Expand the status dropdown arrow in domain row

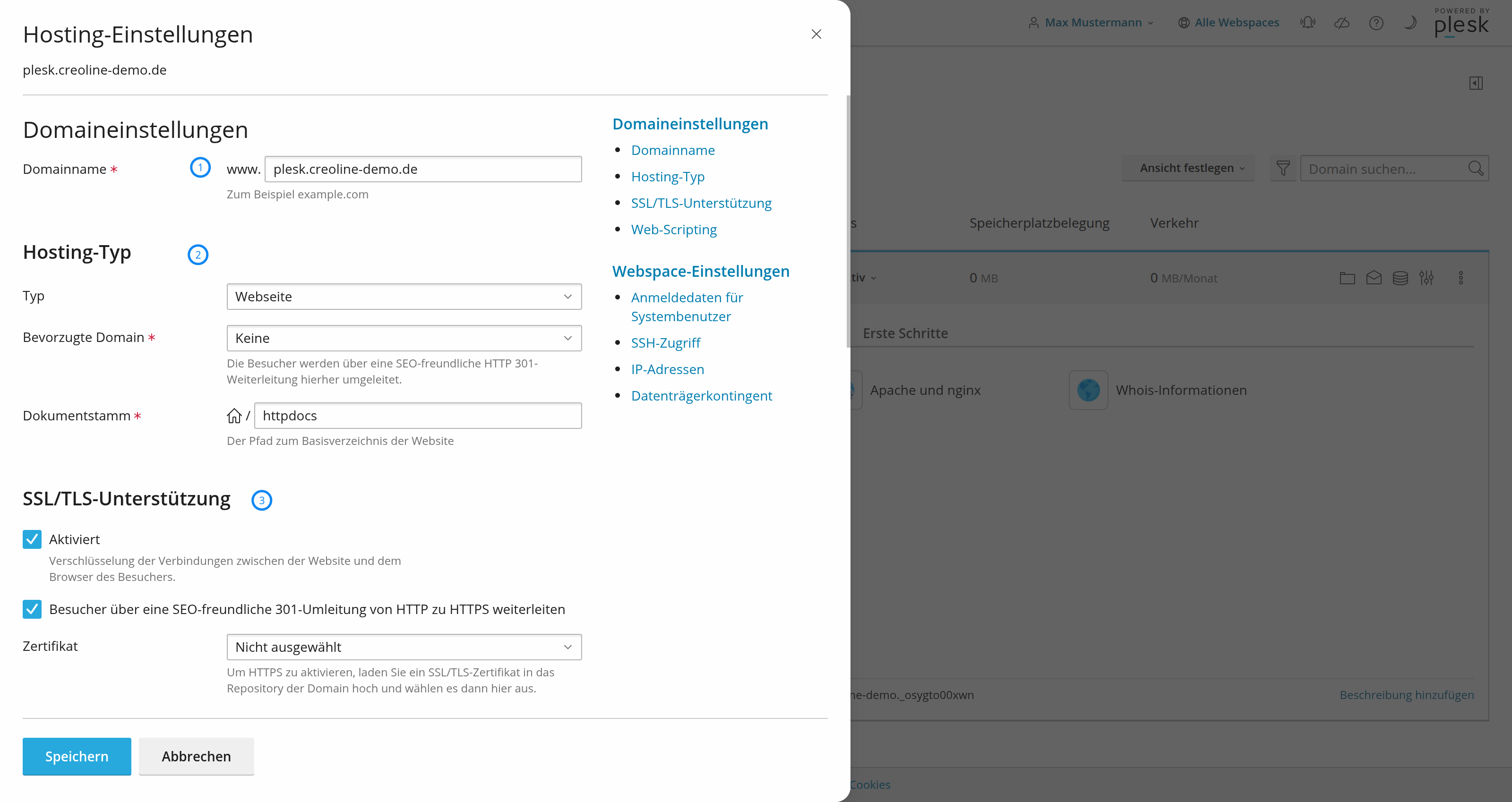click(873, 278)
